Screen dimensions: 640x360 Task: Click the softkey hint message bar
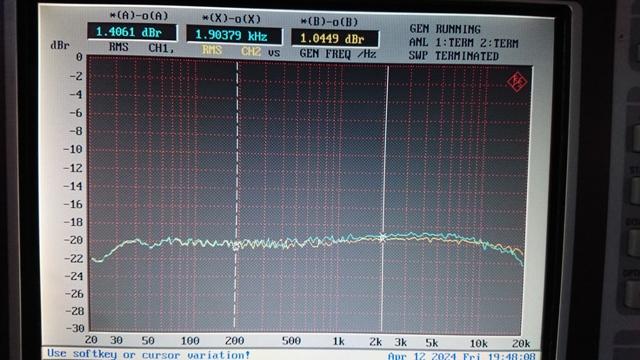(149, 354)
